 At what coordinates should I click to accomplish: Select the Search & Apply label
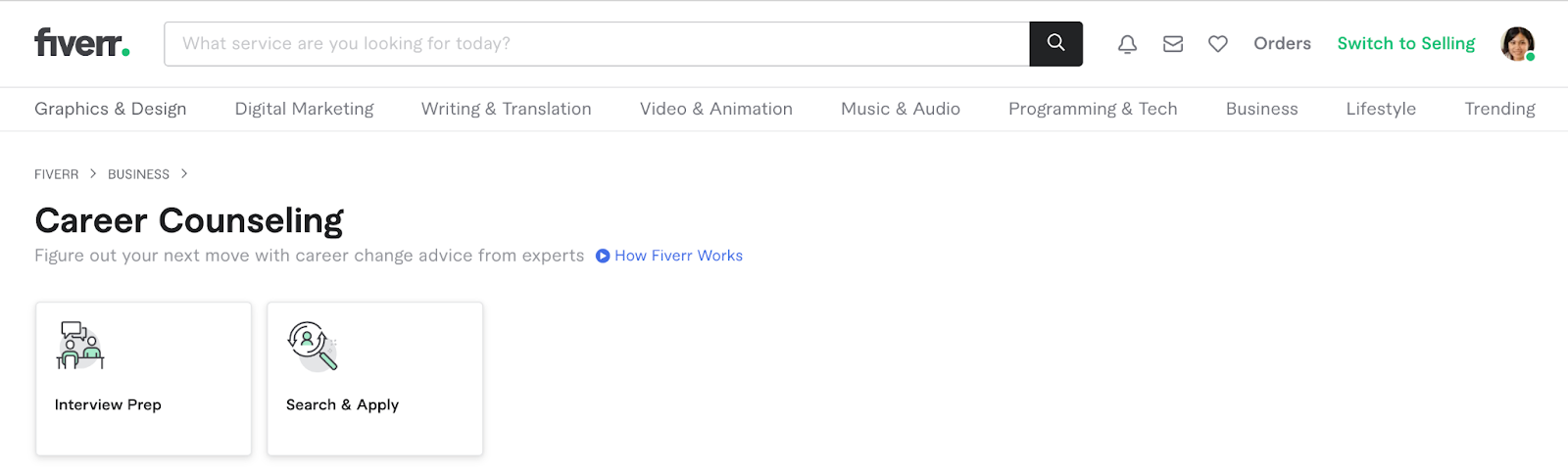point(342,404)
